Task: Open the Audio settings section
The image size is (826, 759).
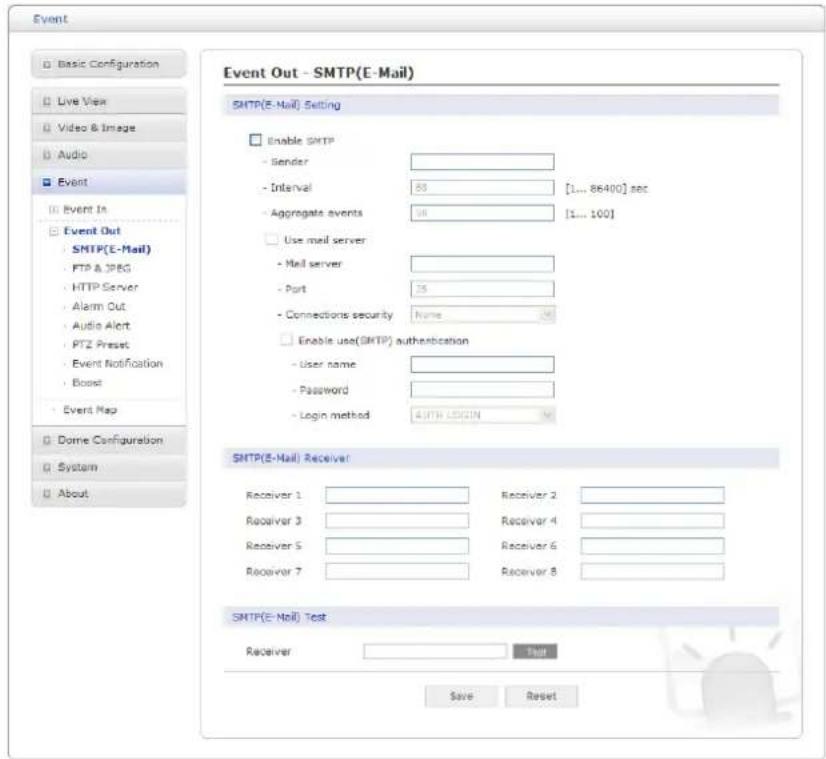Action: 109,155
